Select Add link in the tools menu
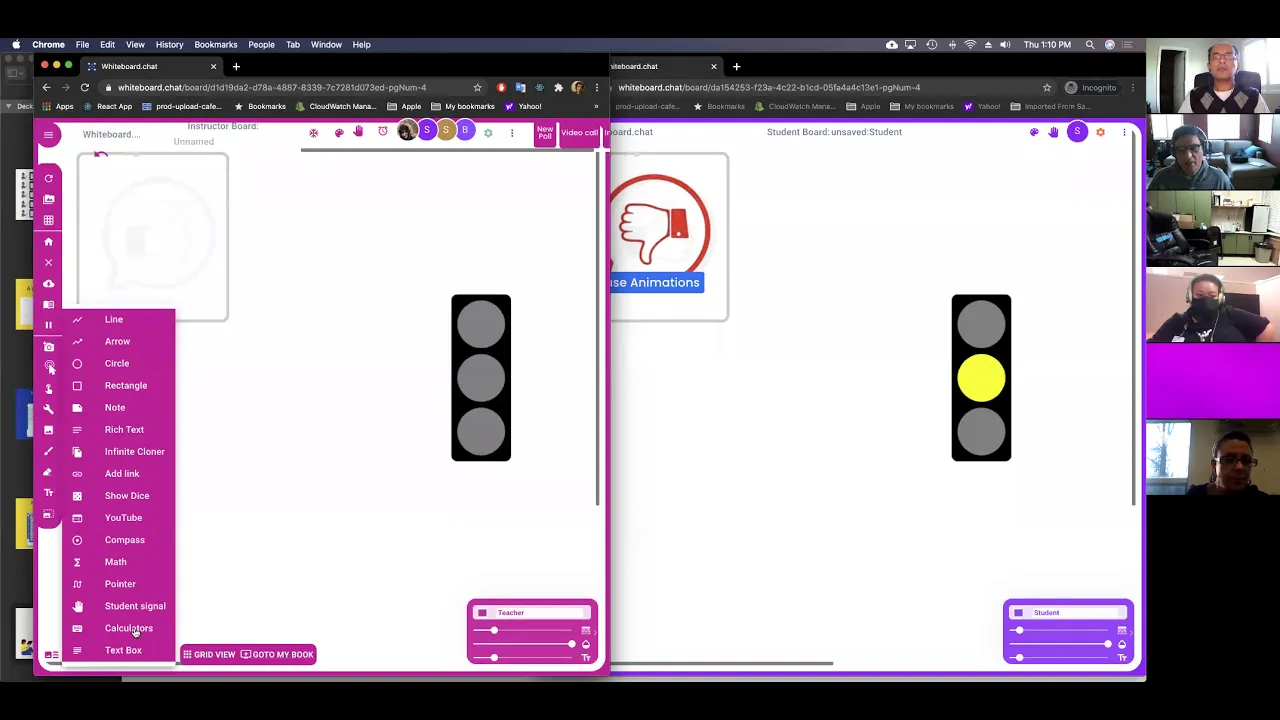Viewport: 1280px width, 720px height. (x=118, y=474)
